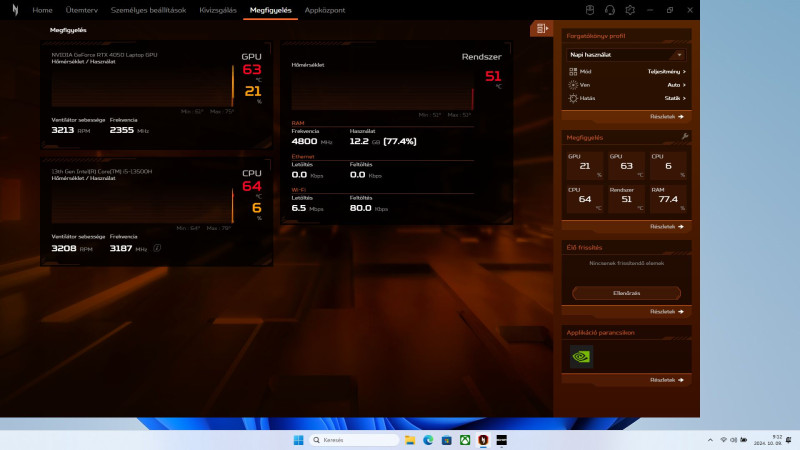Open the notification bell icon
The width and height of the screenshot is (800, 450).
(789, 440)
